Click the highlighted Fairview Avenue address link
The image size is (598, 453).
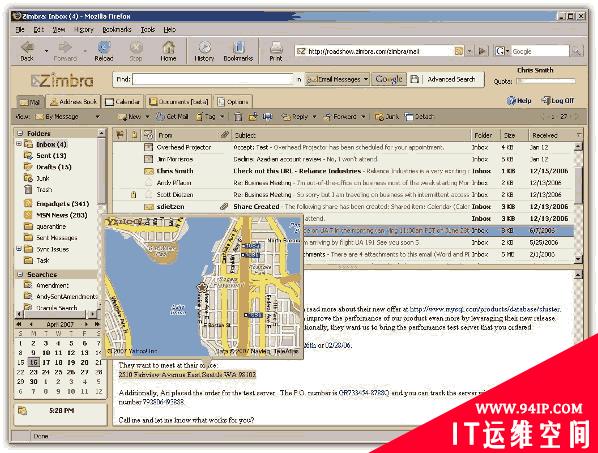(187, 374)
